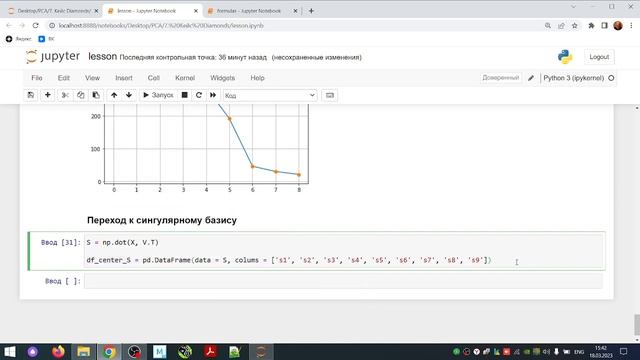
Task: Click the kernel idle circle indicator
Action: (x=611, y=78)
